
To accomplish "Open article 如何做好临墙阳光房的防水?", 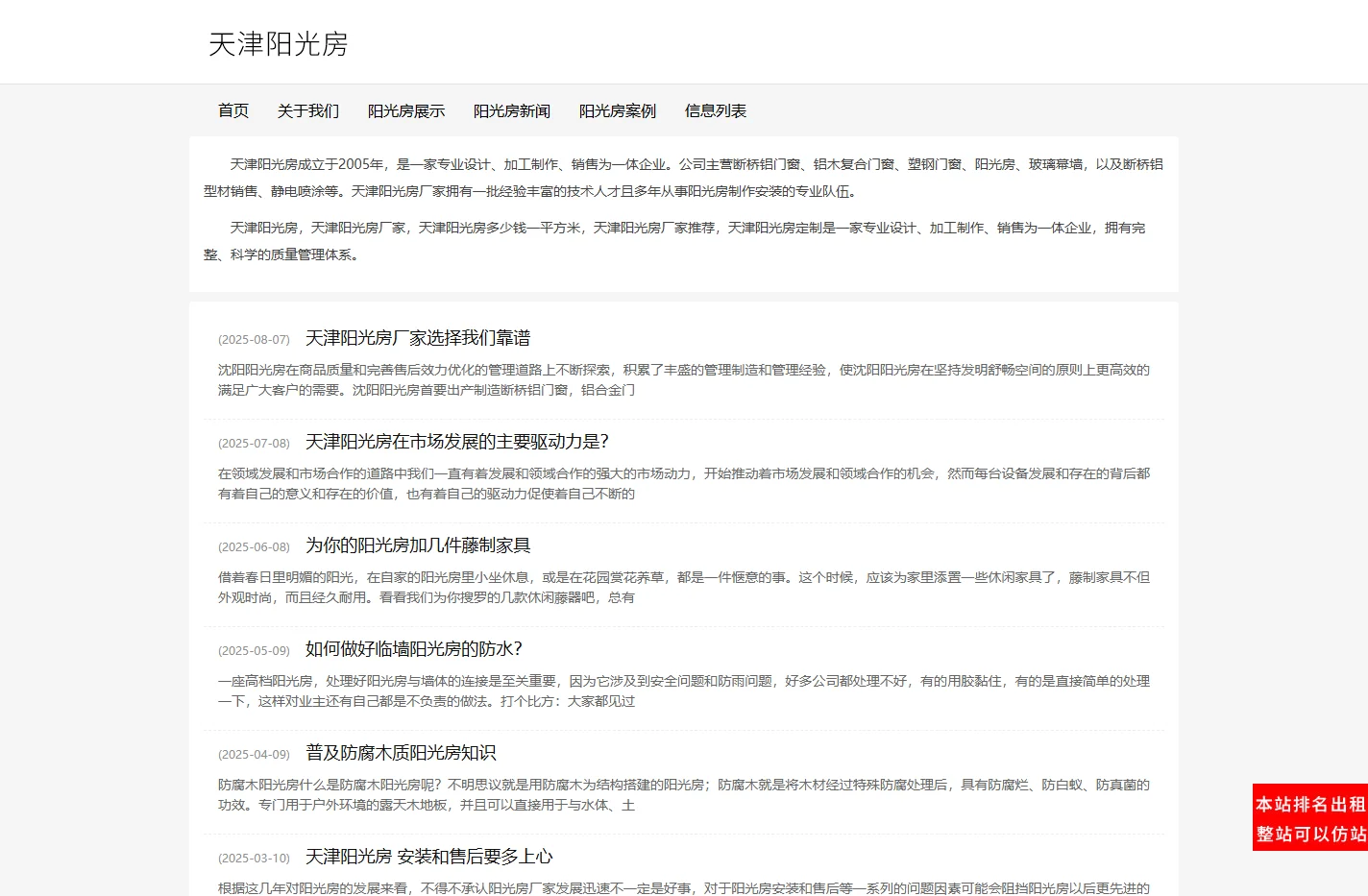I will (x=414, y=649).
